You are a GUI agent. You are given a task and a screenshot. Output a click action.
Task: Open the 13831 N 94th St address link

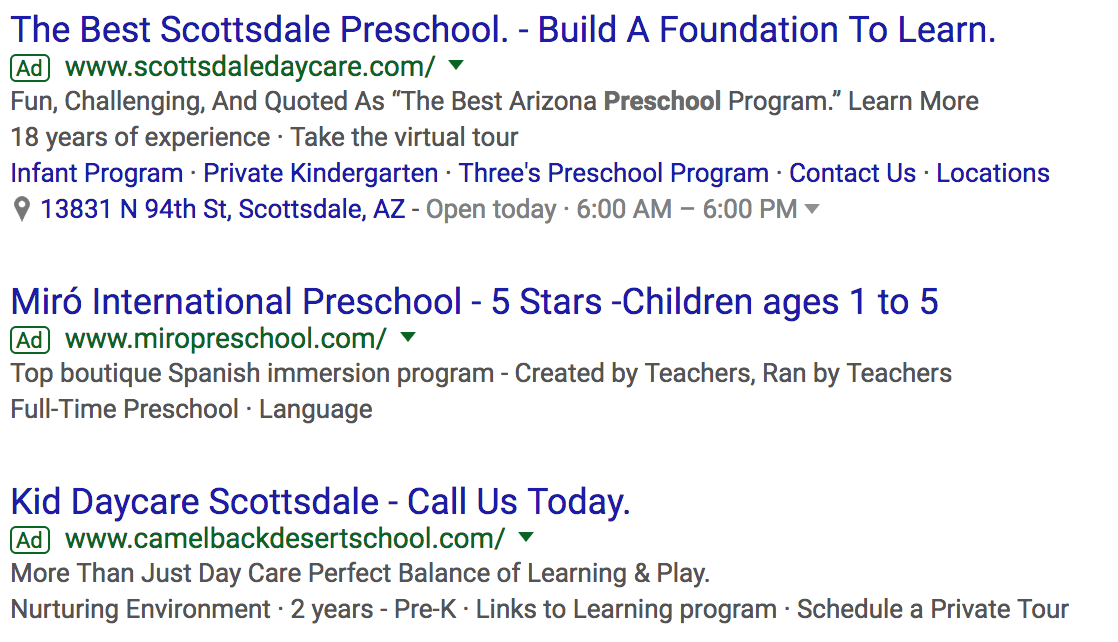[x=222, y=209]
